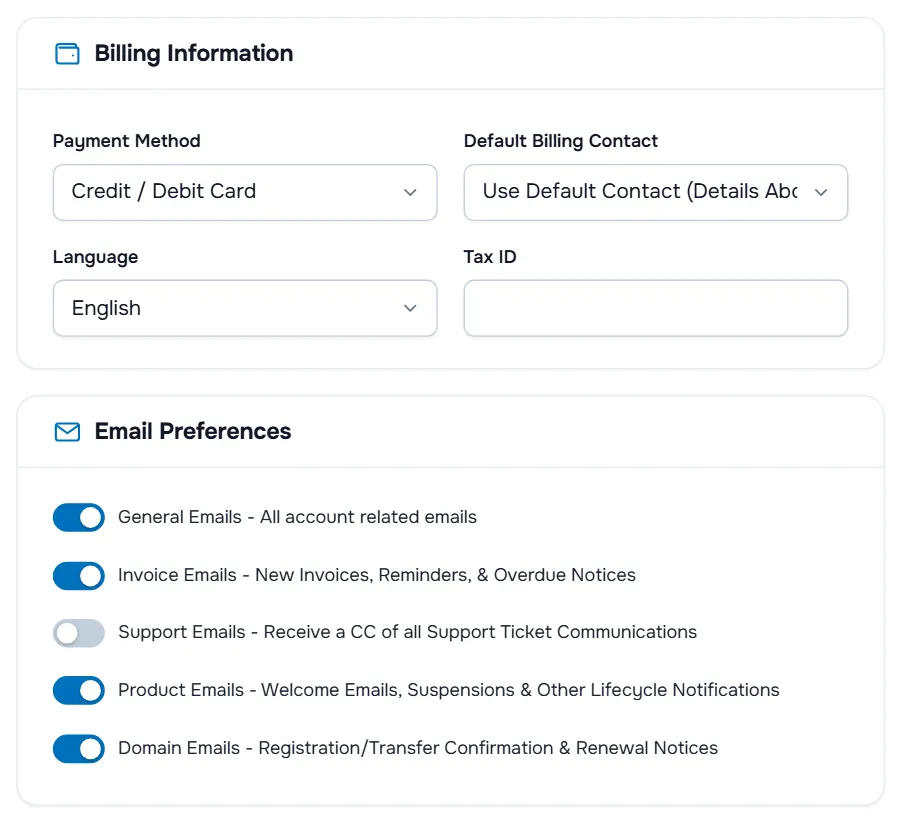Screen dimensions: 901x820
Task: Click the Tax ID label
Action: [x=490, y=257]
